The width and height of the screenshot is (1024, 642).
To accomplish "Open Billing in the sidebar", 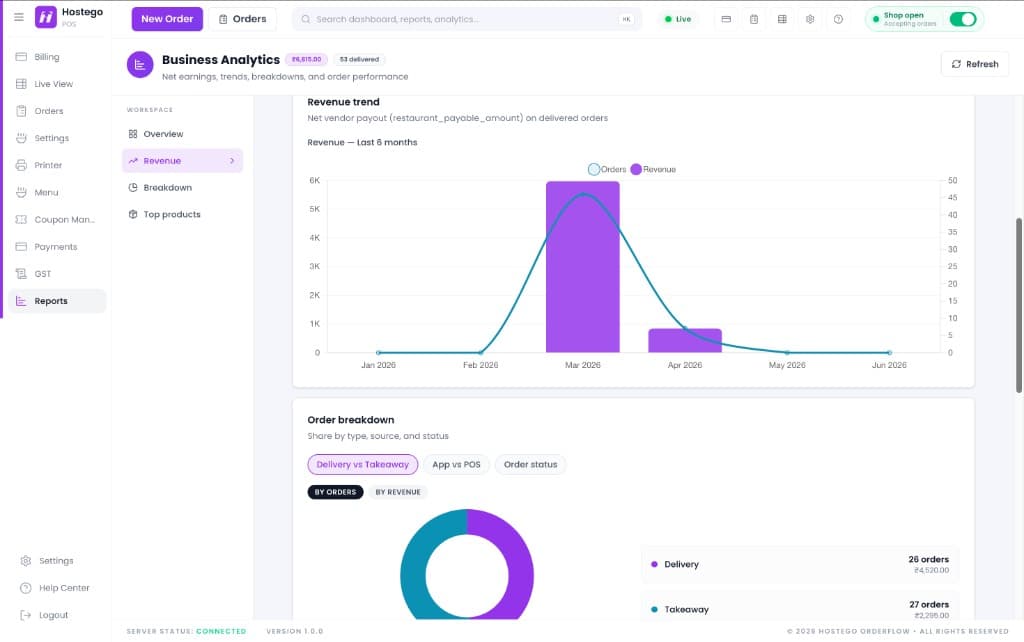I will [57, 57].
